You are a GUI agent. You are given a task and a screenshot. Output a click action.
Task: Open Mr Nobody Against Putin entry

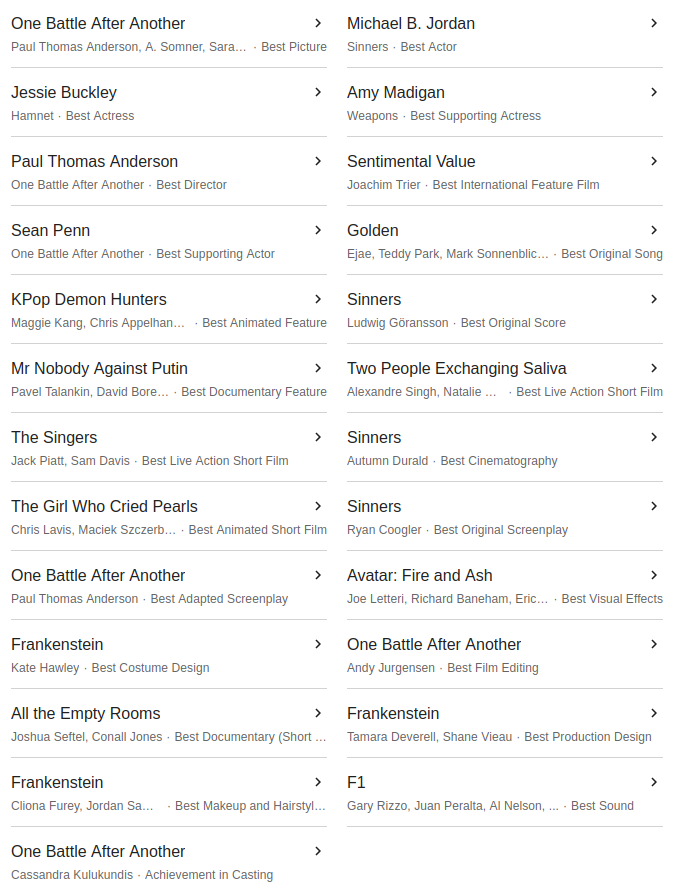pos(169,379)
